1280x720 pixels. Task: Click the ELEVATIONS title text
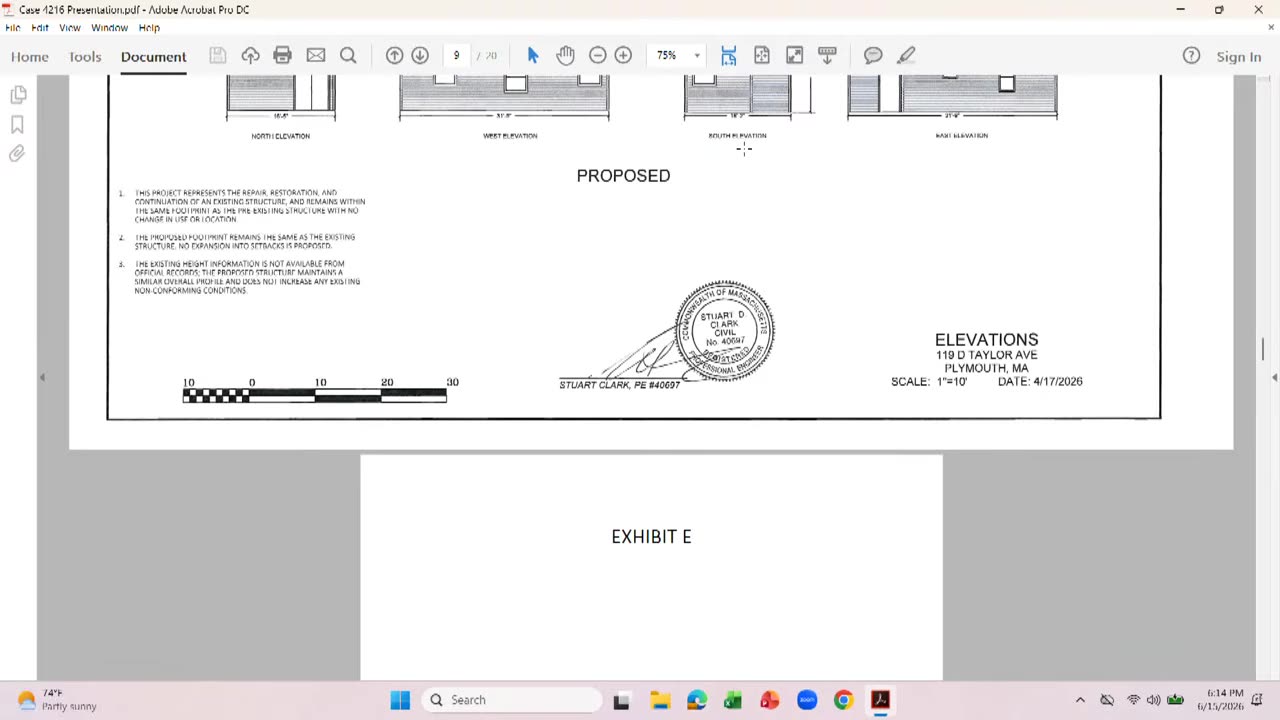pos(986,340)
